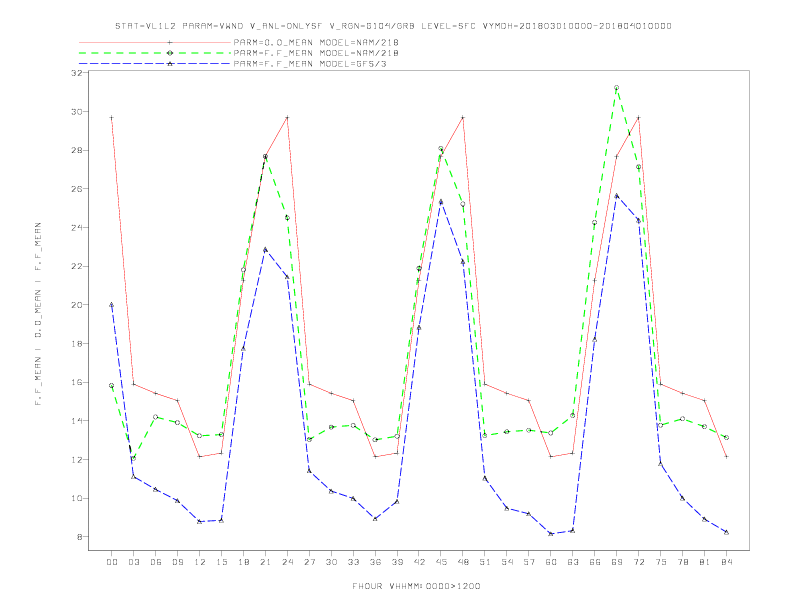
Task: Click y-axis tick label 30
Action: tap(77, 112)
